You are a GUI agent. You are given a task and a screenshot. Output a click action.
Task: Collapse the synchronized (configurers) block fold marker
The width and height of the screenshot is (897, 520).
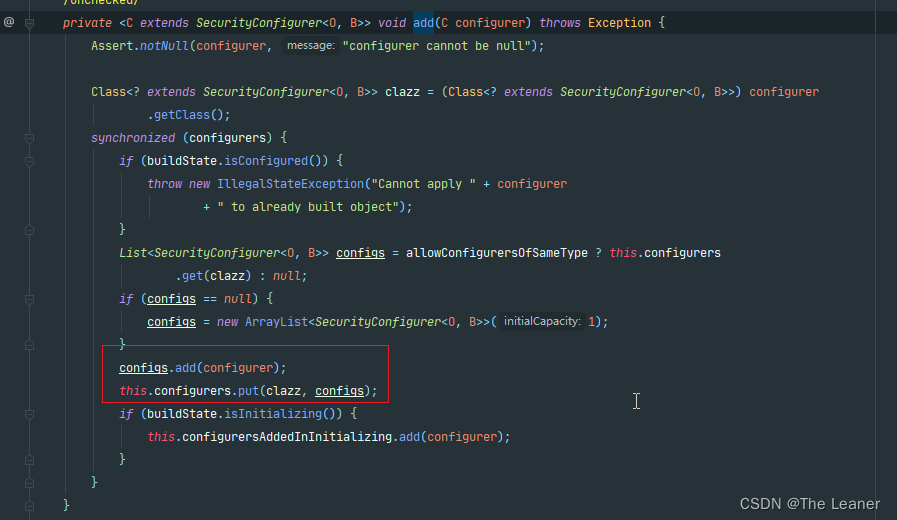(29, 138)
